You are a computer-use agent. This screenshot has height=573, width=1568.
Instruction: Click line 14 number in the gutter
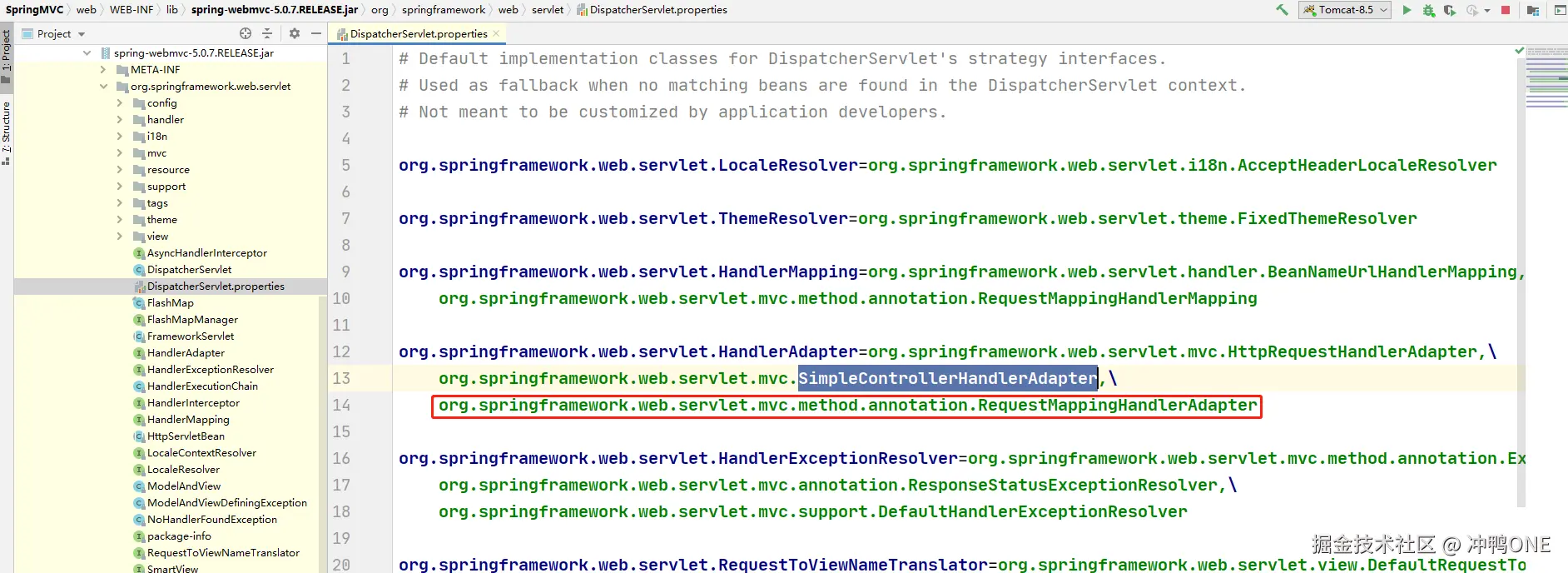(x=341, y=406)
